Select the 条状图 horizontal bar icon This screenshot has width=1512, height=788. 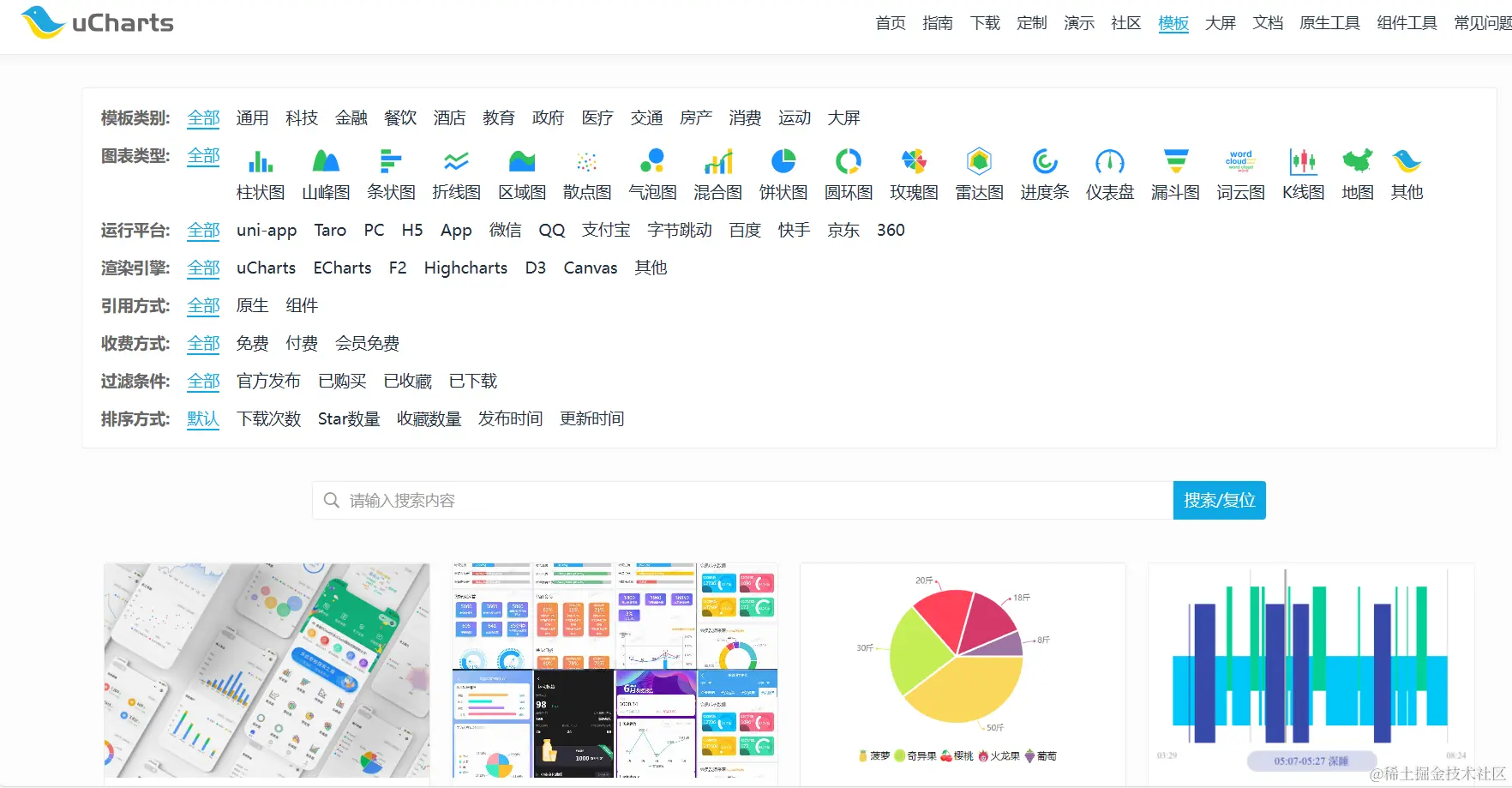tap(391, 161)
